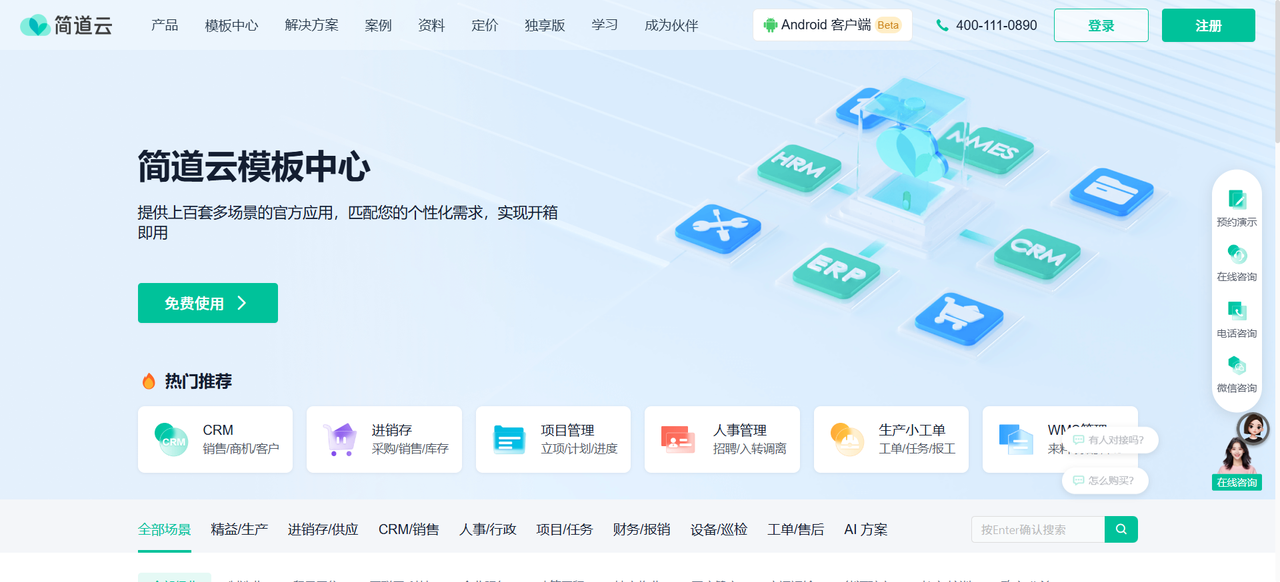Viewport: 1280px width, 582px height.
Task: Select the 进销存/供应 tab
Action: [323, 529]
